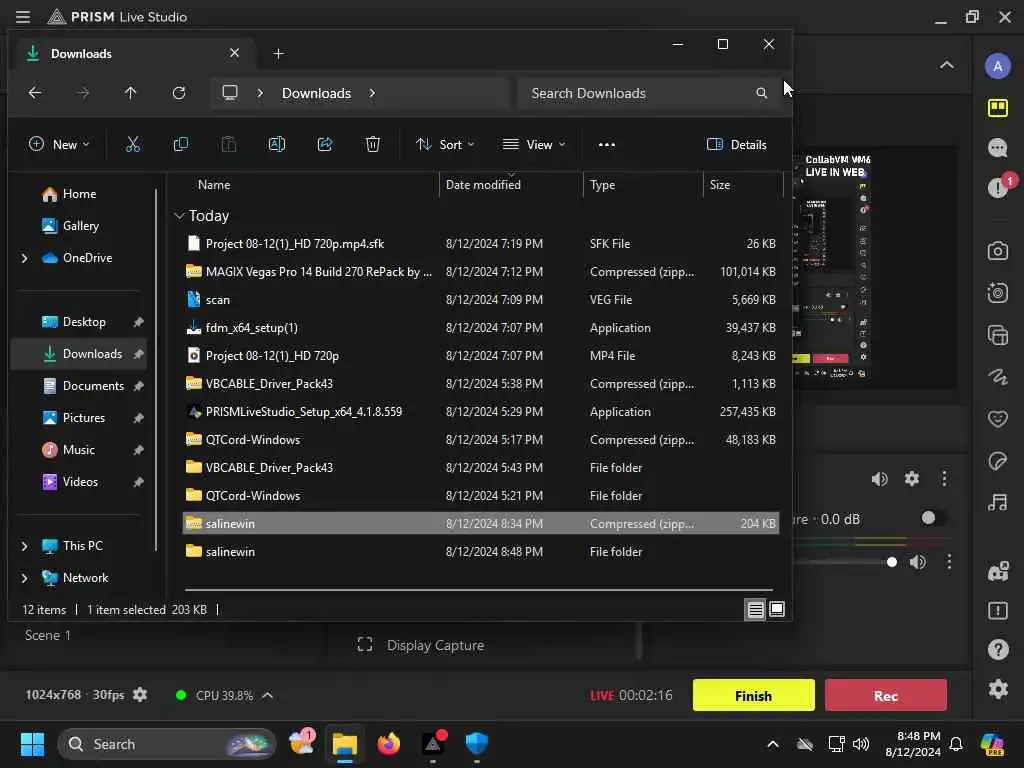Select Project 08-12(1)_HD 720p.mp4.sfk file
This screenshot has height=768, width=1024.
point(481,244)
